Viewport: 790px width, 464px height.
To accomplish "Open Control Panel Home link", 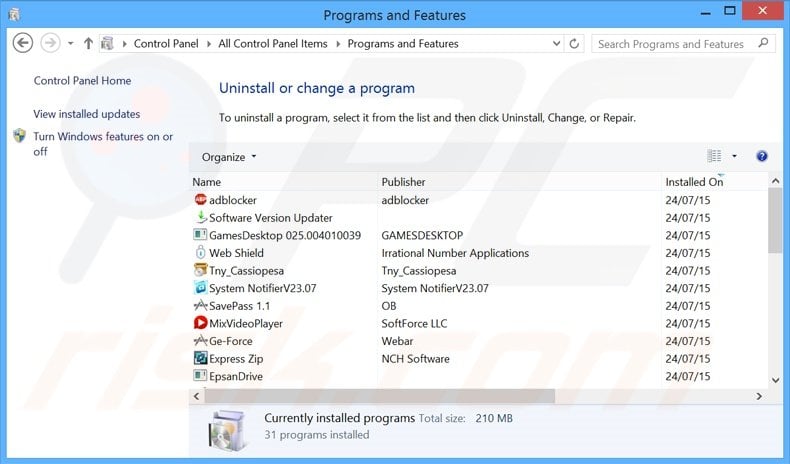I will point(82,81).
